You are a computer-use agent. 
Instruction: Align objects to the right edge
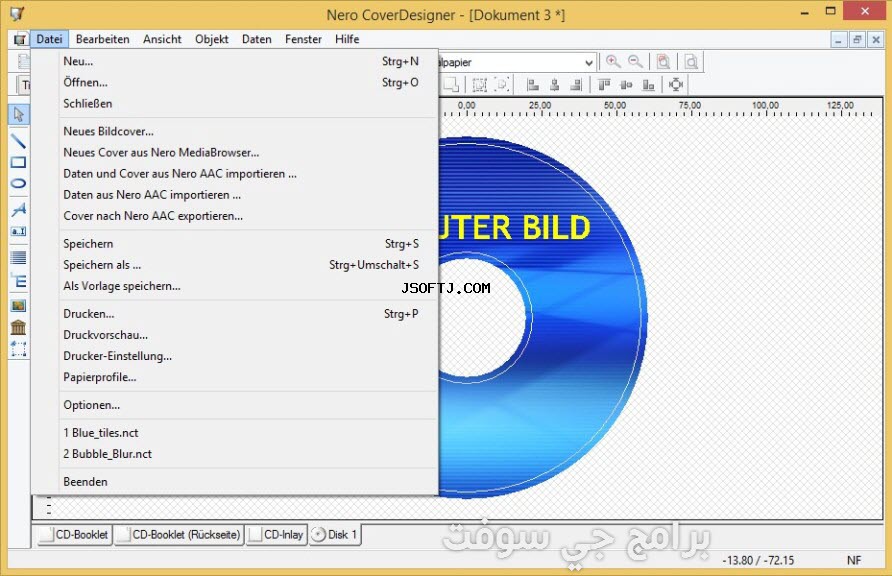(576, 85)
